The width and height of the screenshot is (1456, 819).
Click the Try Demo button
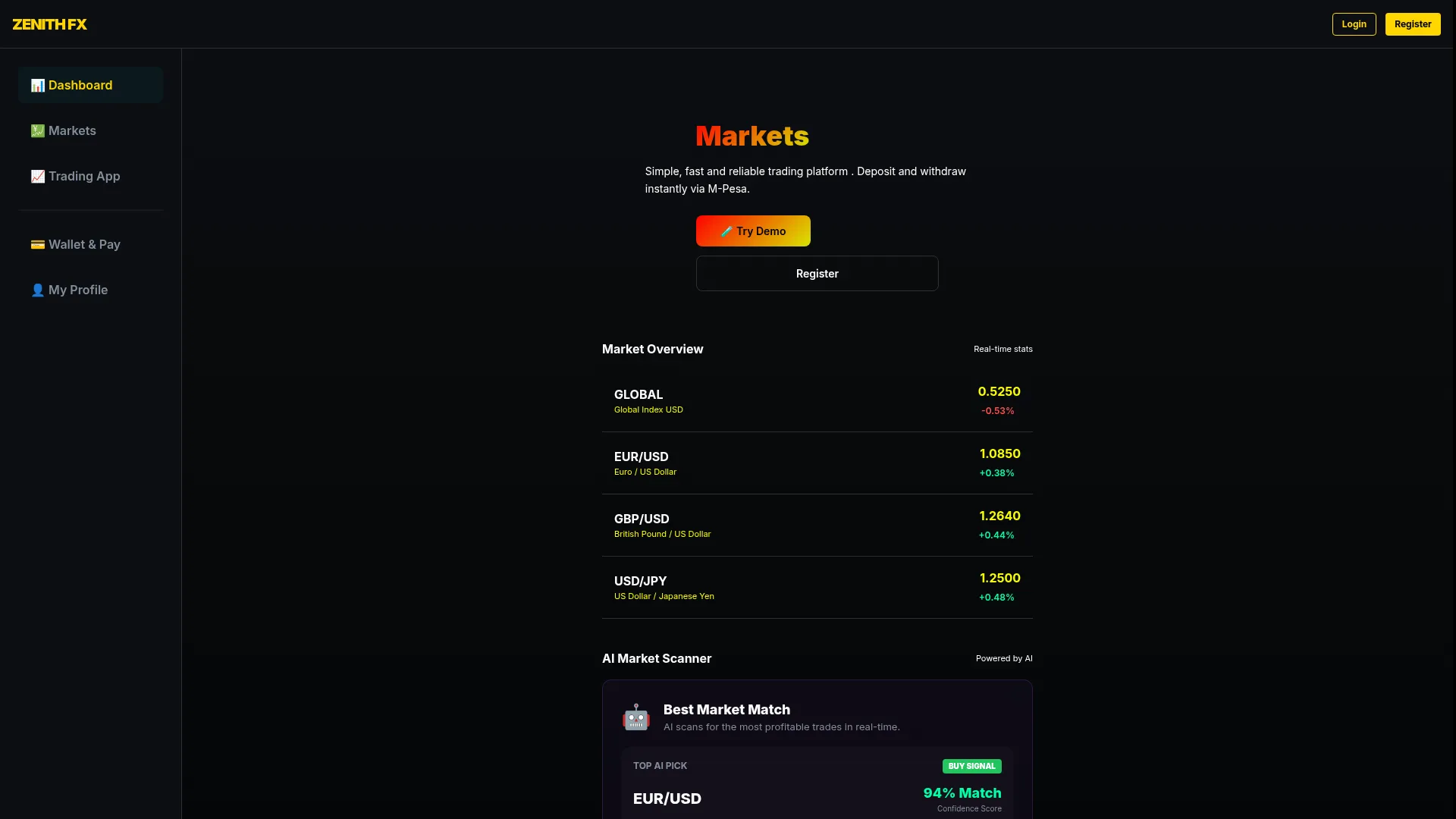753,231
